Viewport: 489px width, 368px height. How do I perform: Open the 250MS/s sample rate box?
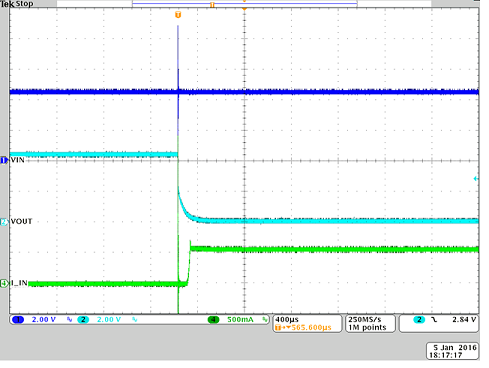365,319
